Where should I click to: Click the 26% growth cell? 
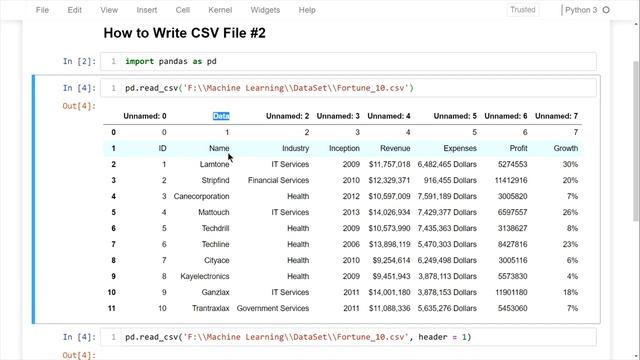(570, 212)
